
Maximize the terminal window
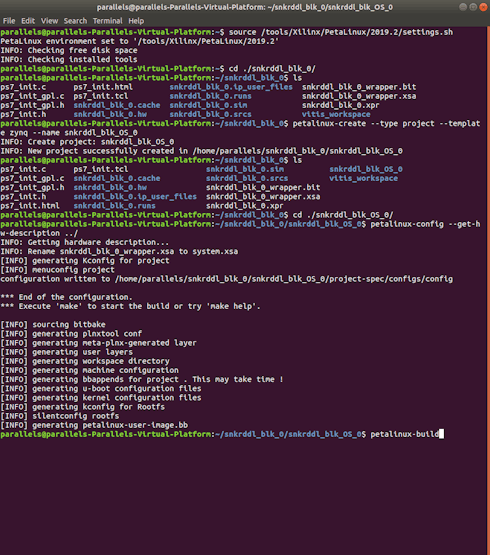tap(473, 7)
